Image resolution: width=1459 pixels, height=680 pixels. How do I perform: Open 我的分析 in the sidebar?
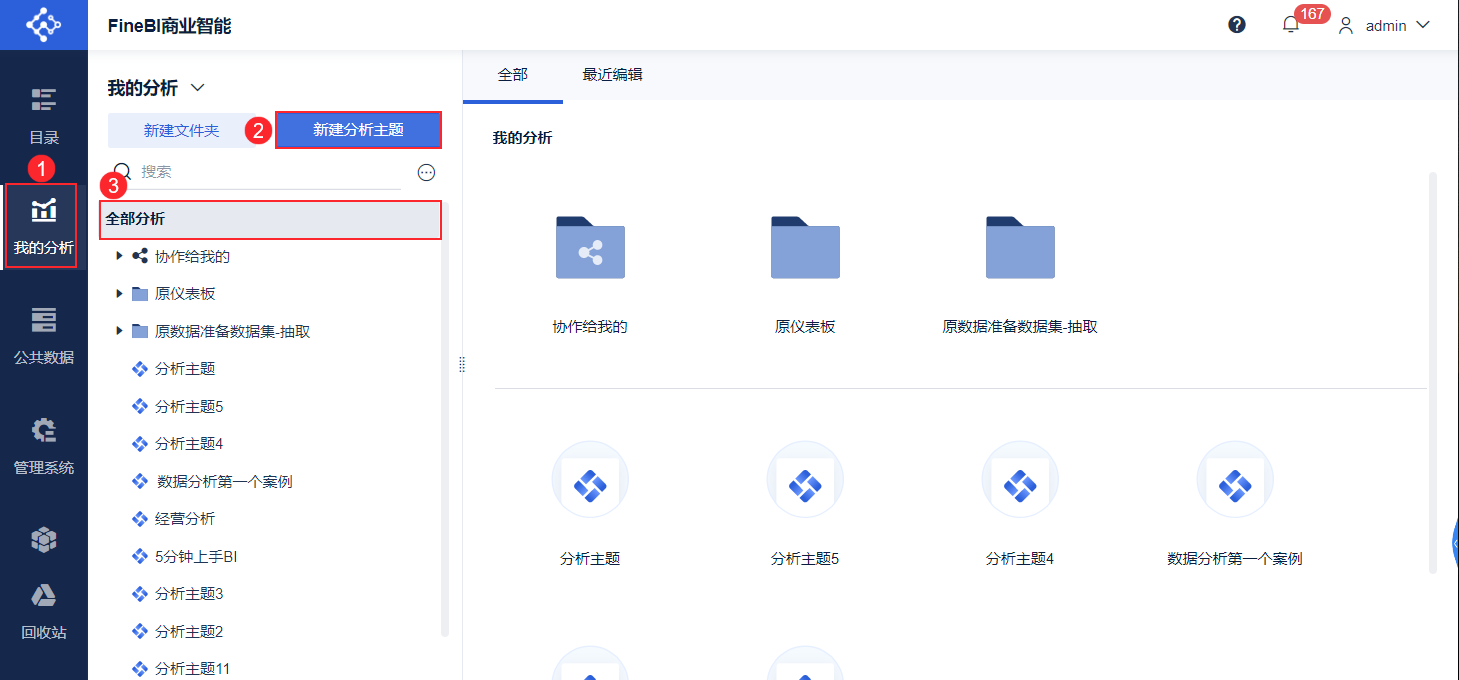(x=44, y=226)
